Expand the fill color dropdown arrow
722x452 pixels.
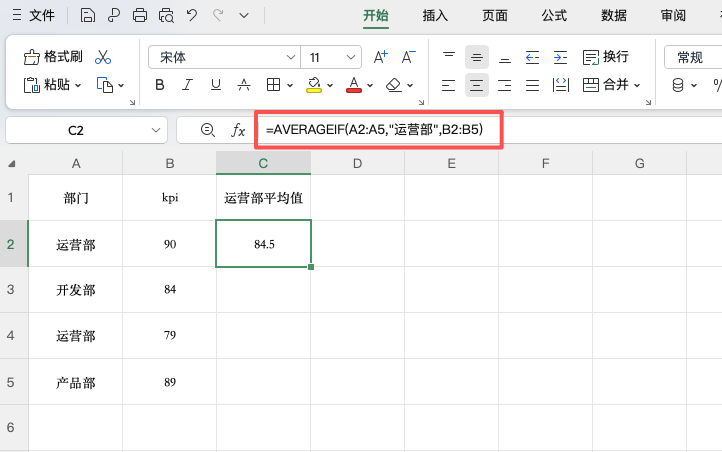coord(330,85)
